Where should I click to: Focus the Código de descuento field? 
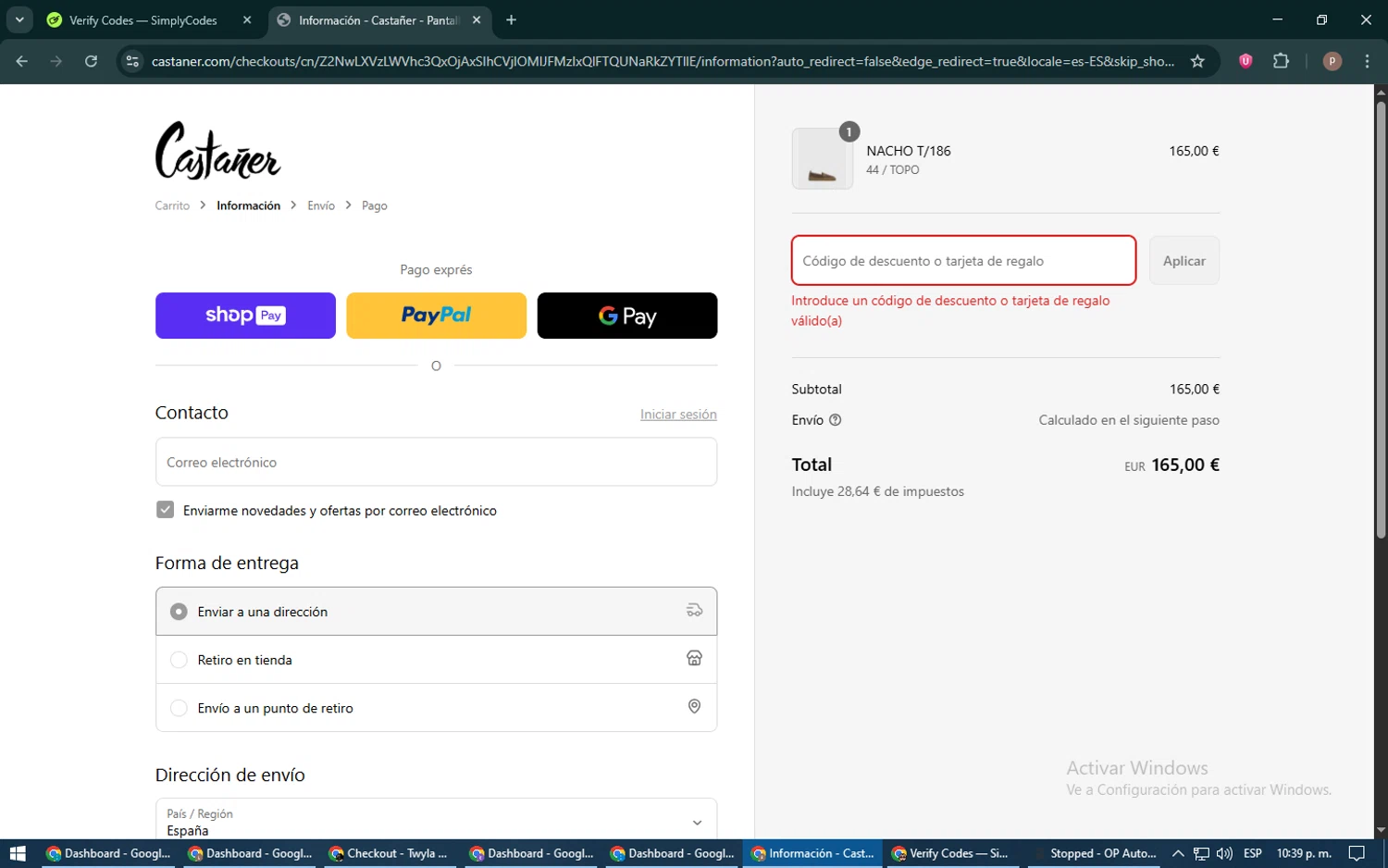(963, 261)
